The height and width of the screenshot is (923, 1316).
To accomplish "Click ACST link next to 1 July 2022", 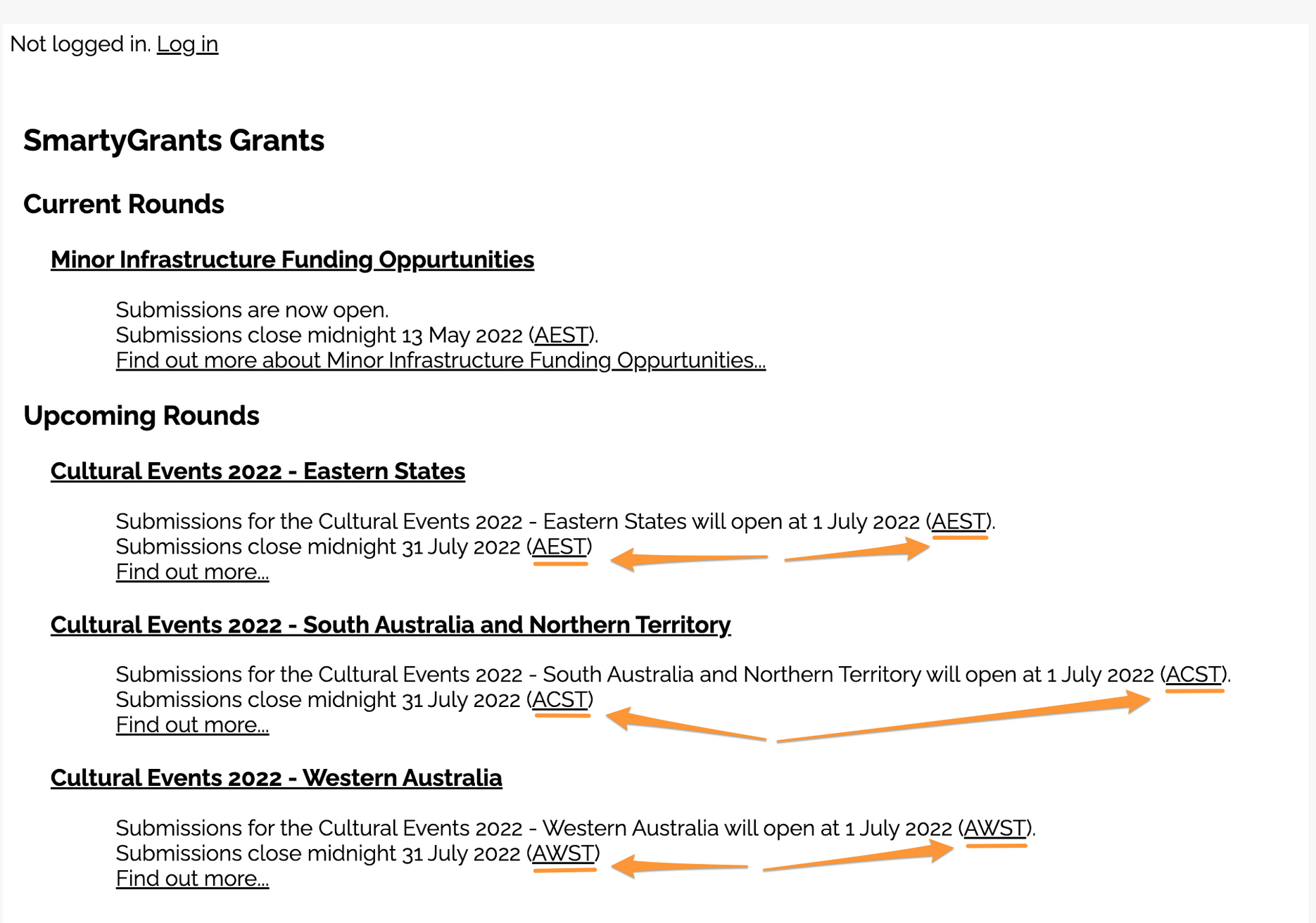I will (1194, 675).
